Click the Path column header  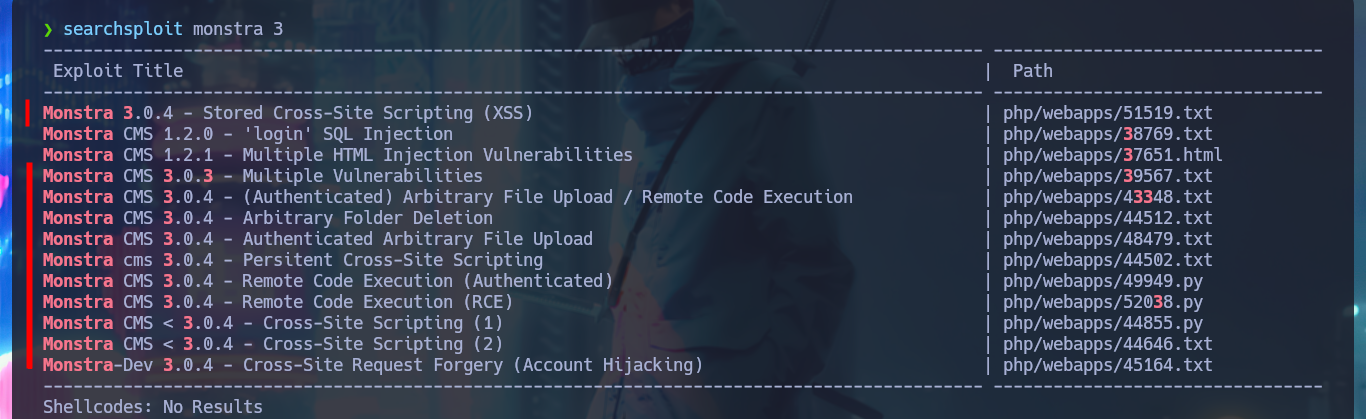pos(1032,71)
